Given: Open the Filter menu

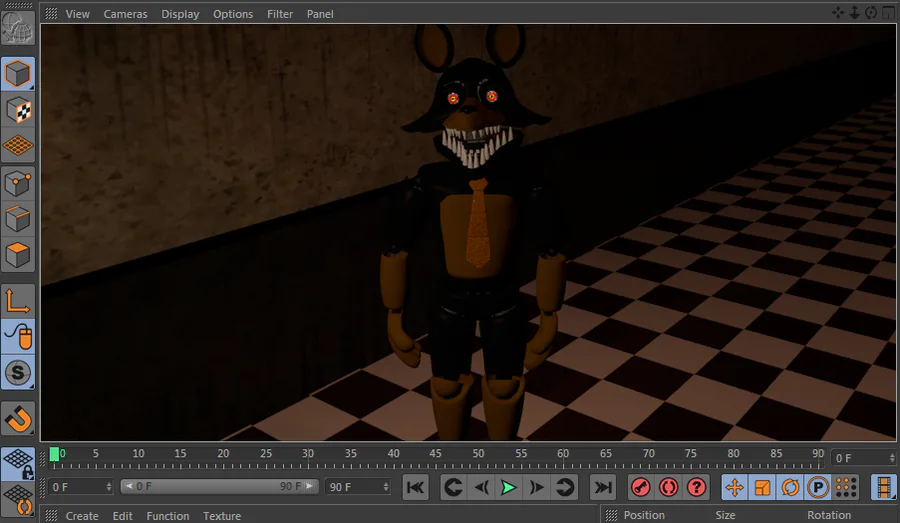Looking at the screenshot, I should click(x=280, y=14).
